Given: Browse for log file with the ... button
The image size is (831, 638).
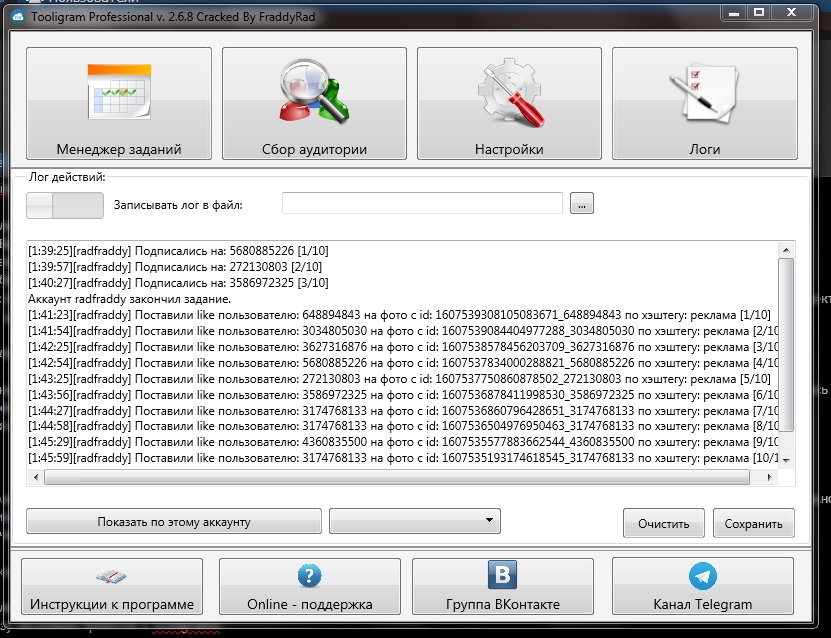Looking at the screenshot, I should pos(582,203).
